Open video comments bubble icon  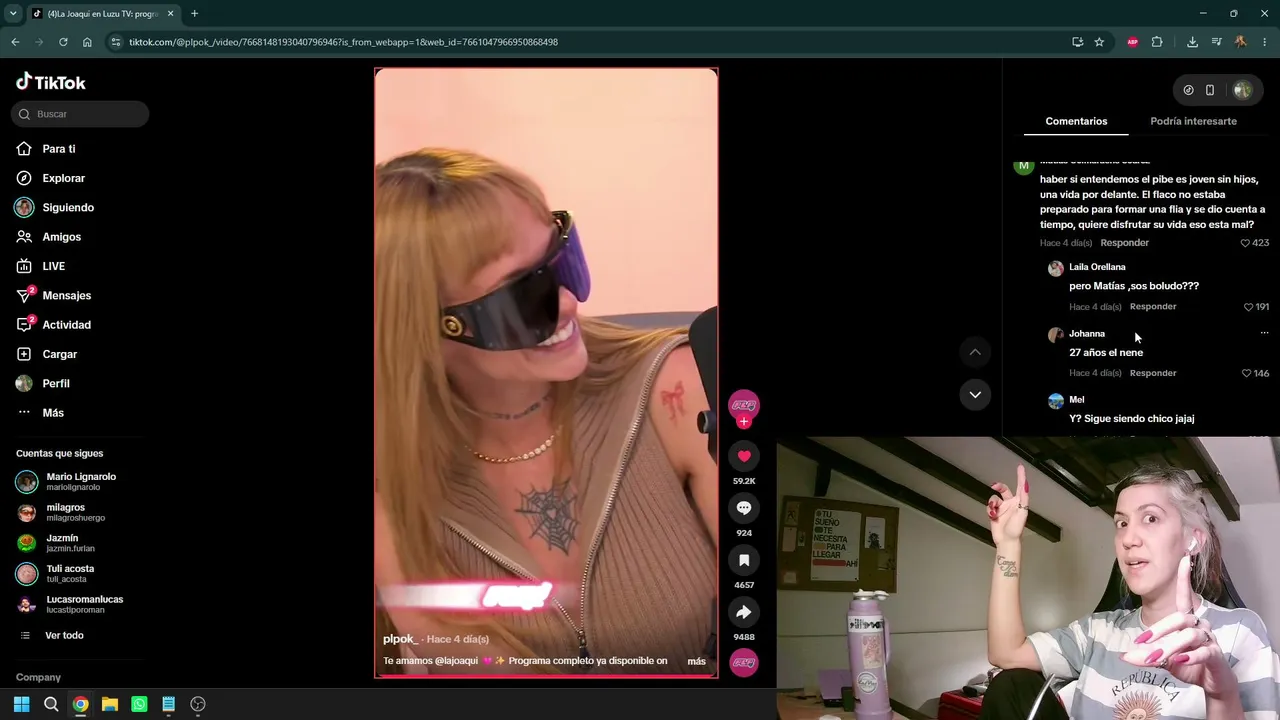coord(744,508)
